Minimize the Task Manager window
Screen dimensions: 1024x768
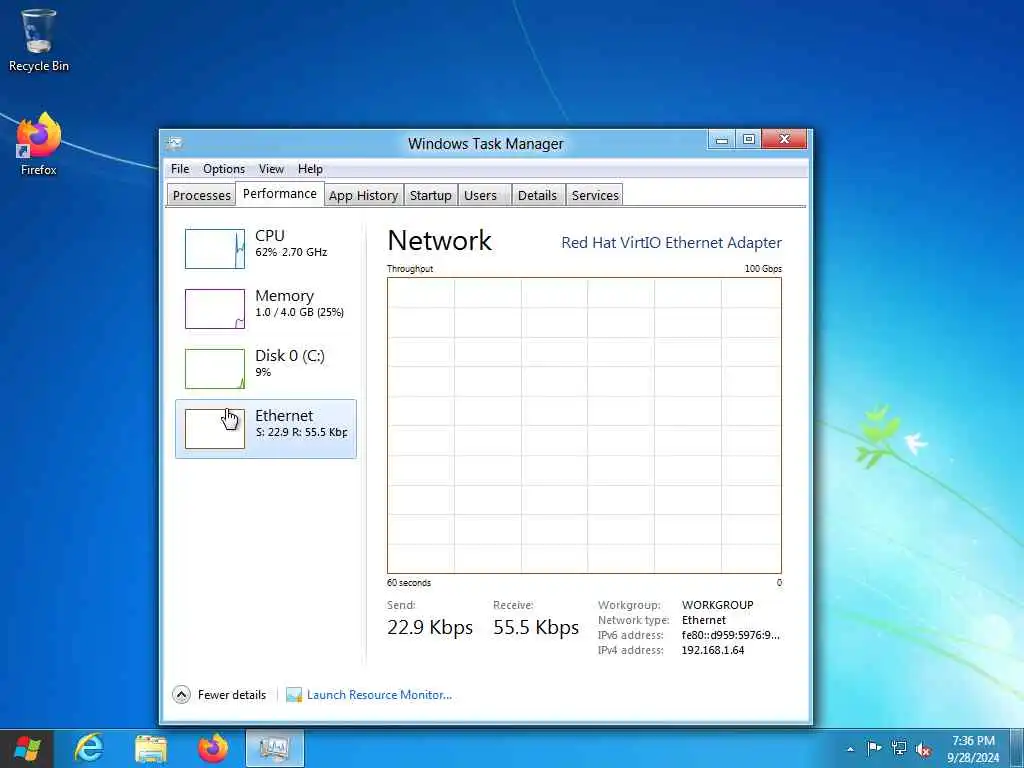tap(722, 140)
